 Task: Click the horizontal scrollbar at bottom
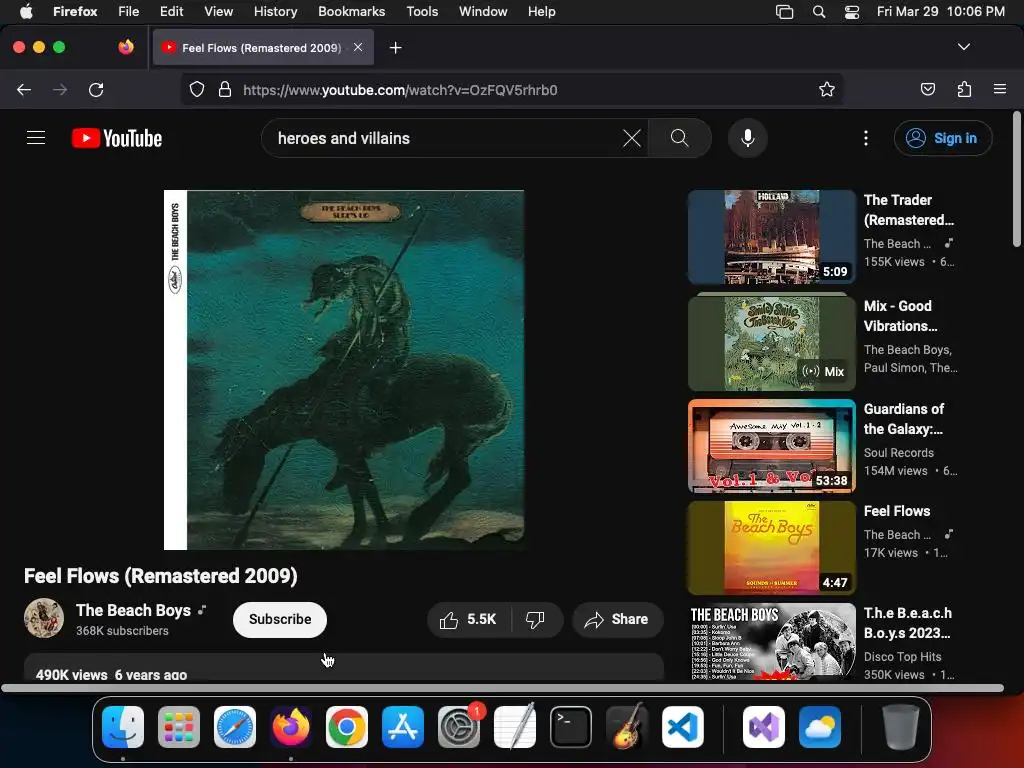502,688
